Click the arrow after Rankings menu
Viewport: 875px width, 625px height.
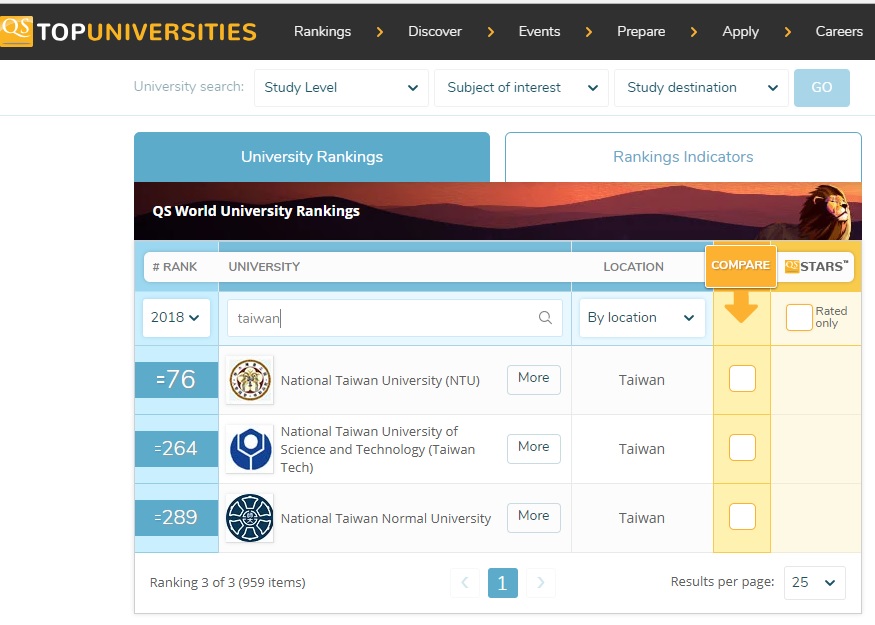point(380,32)
